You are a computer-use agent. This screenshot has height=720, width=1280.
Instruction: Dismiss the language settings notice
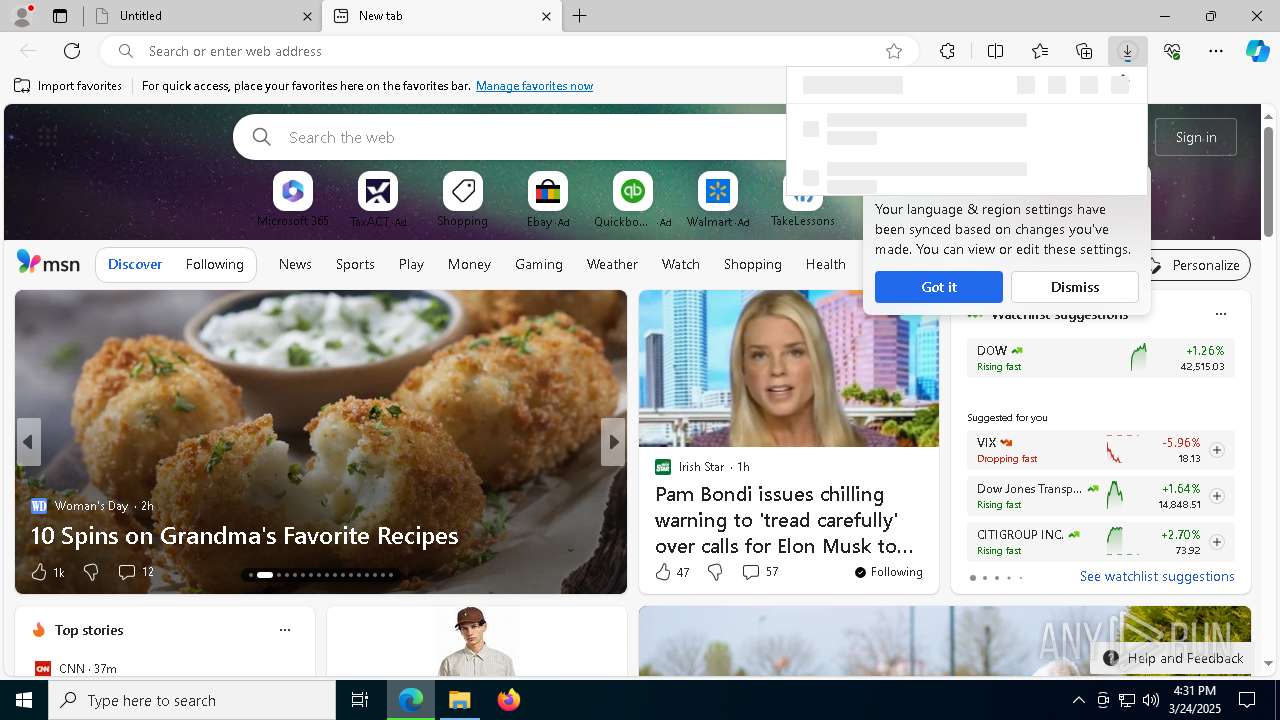[x=1075, y=287]
